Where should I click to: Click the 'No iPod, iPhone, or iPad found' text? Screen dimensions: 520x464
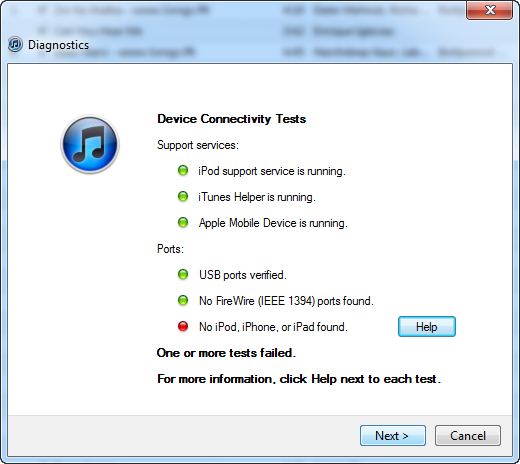click(x=273, y=327)
